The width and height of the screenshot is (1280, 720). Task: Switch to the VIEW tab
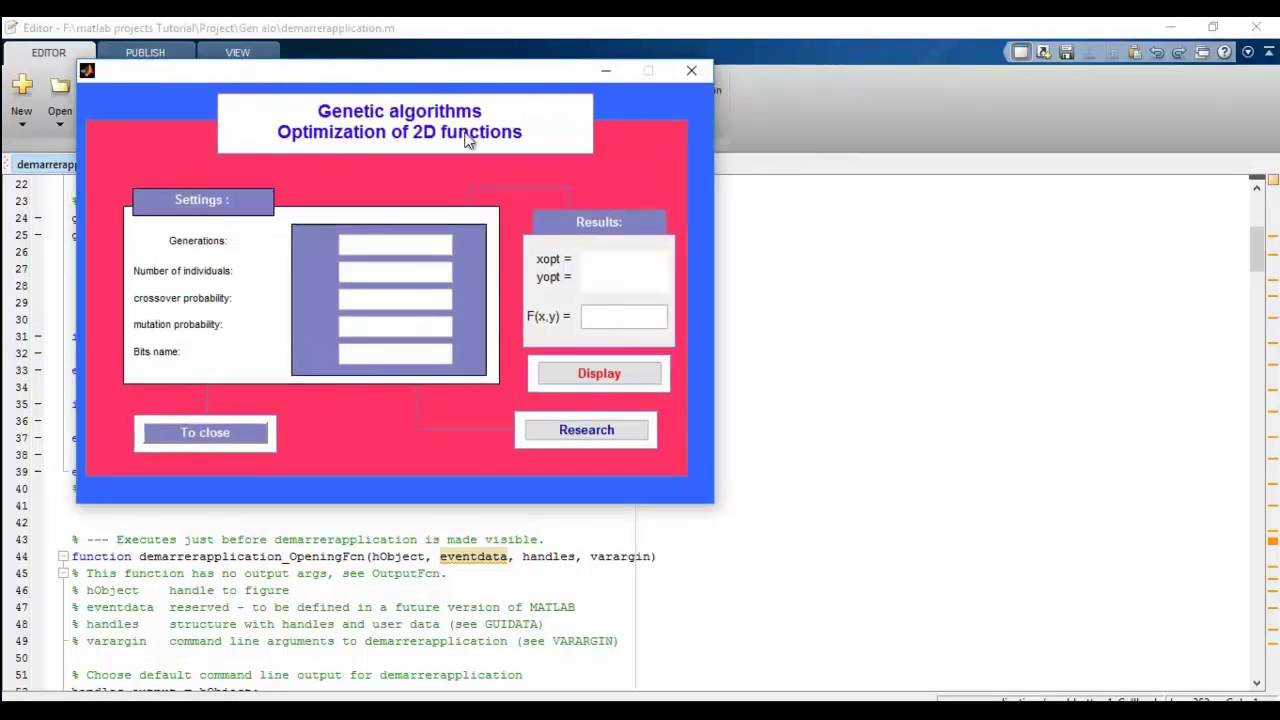tap(237, 52)
